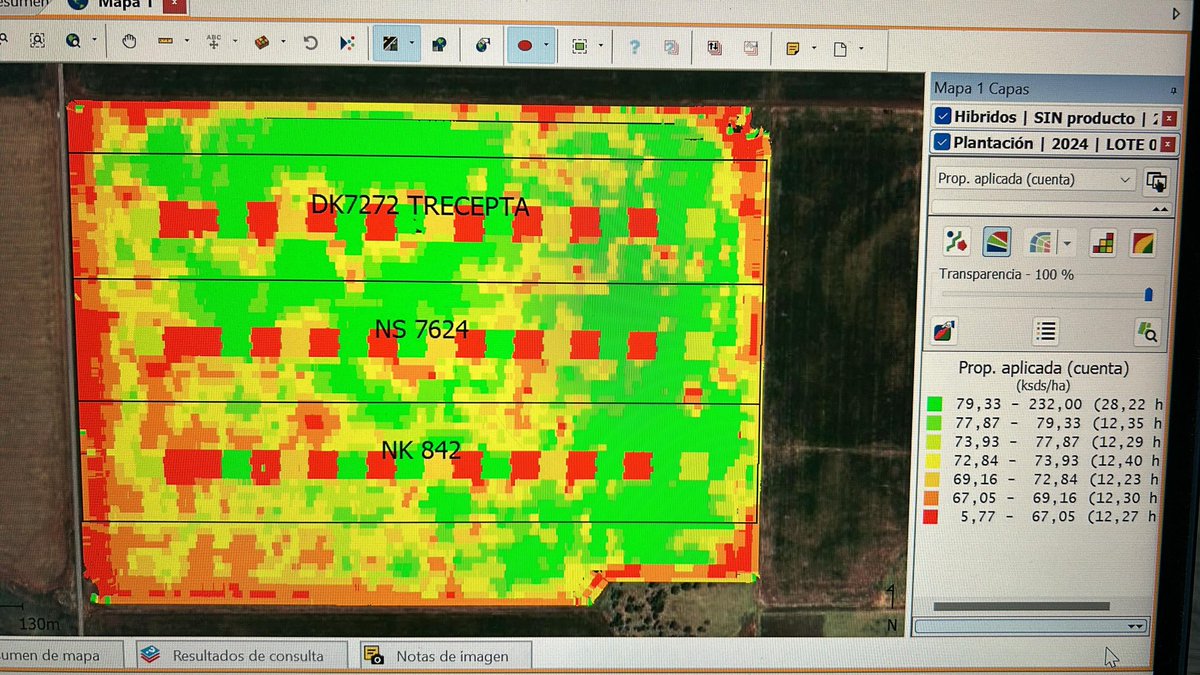
Task: Click the rainbow arc legend style icon
Action: tap(1041, 242)
